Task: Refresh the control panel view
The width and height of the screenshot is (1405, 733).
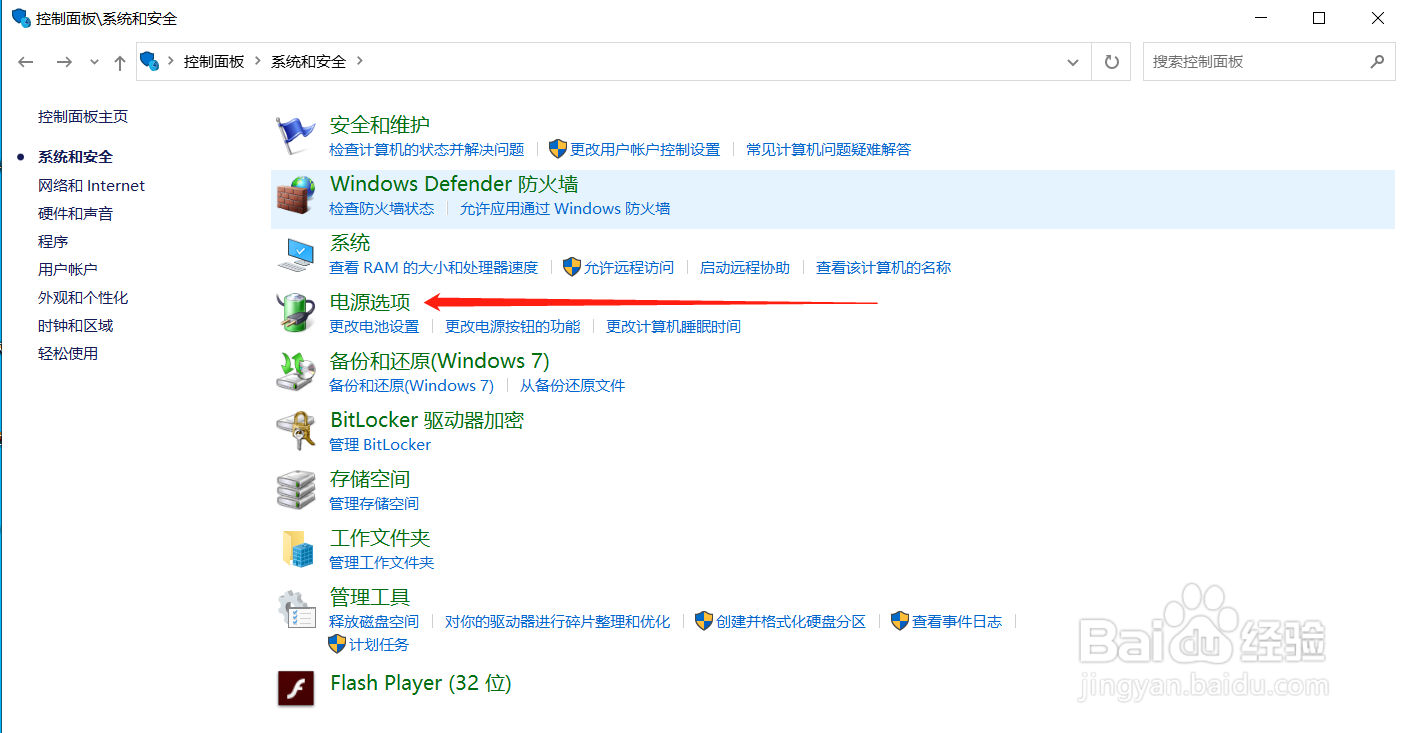Action: point(1111,61)
